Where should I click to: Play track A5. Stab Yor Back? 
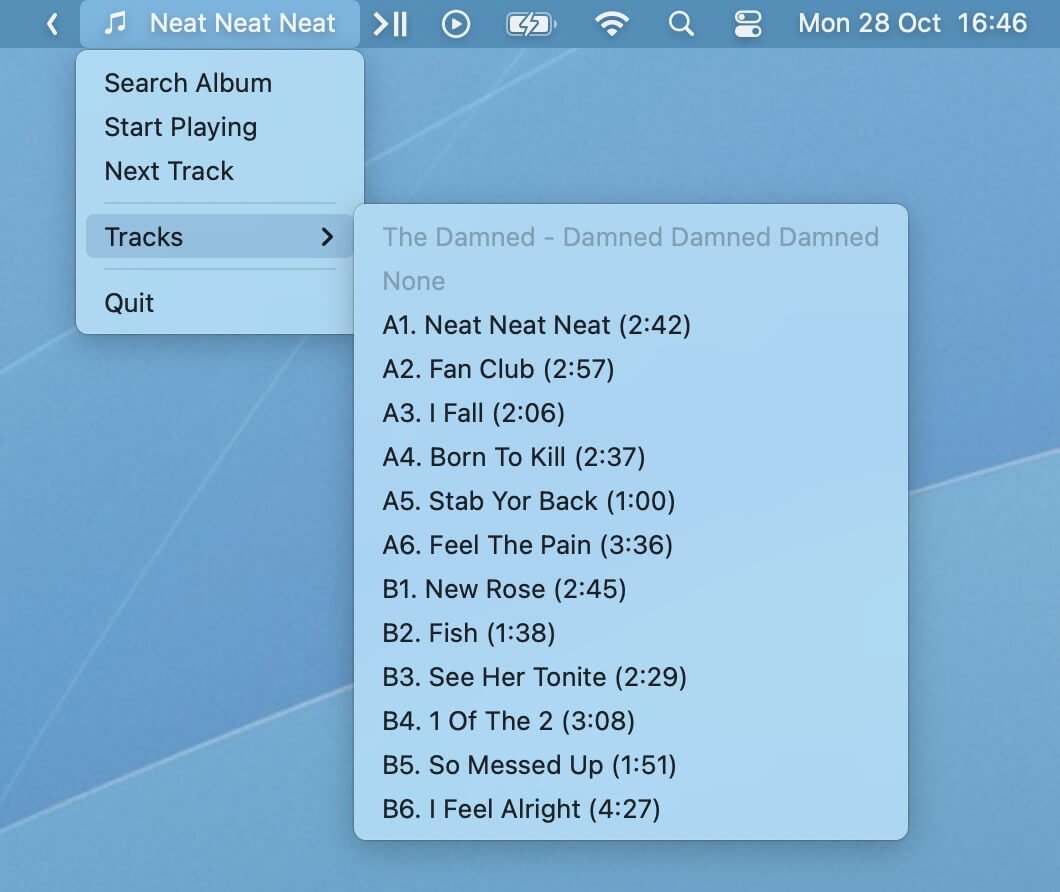[x=529, y=501]
